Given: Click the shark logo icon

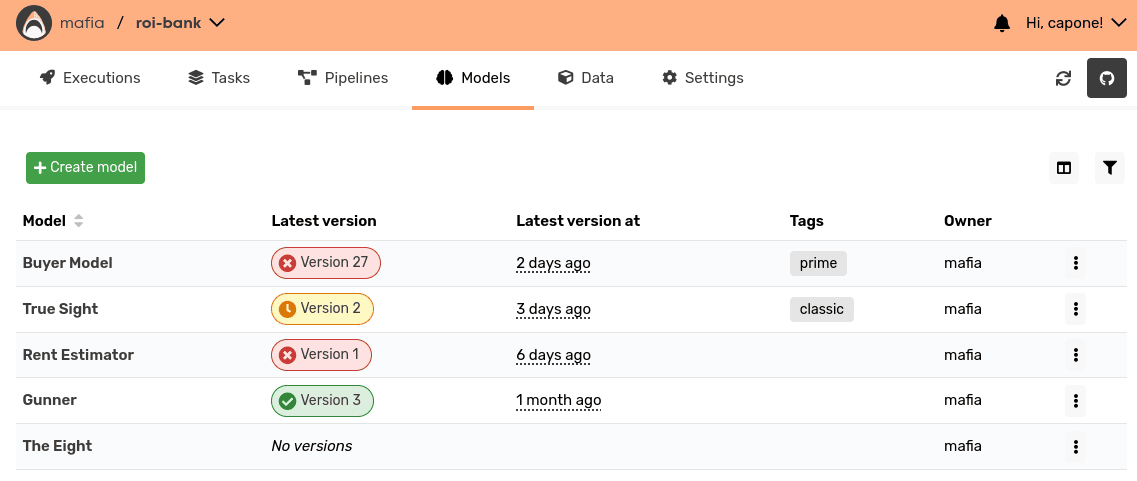Looking at the screenshot, I should (x=33, y=23).
